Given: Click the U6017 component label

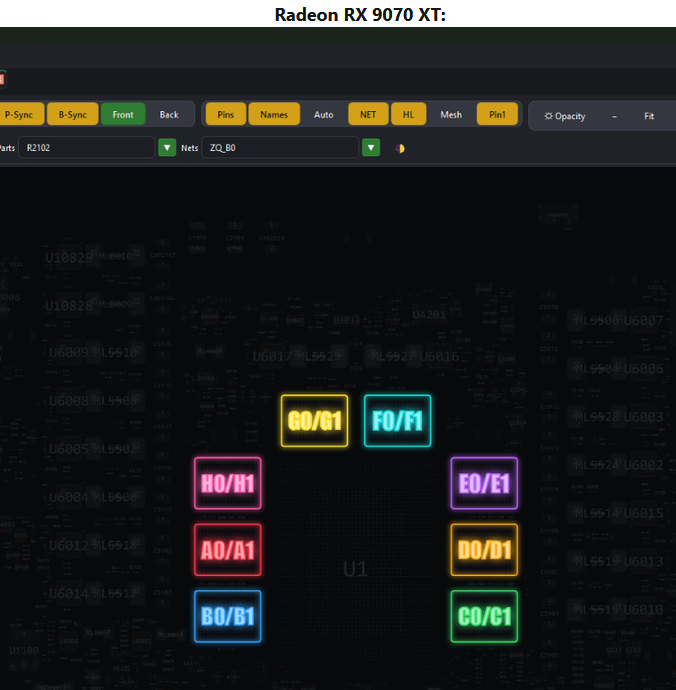Looking at the screenshot, I should click(x=273, y=356).
